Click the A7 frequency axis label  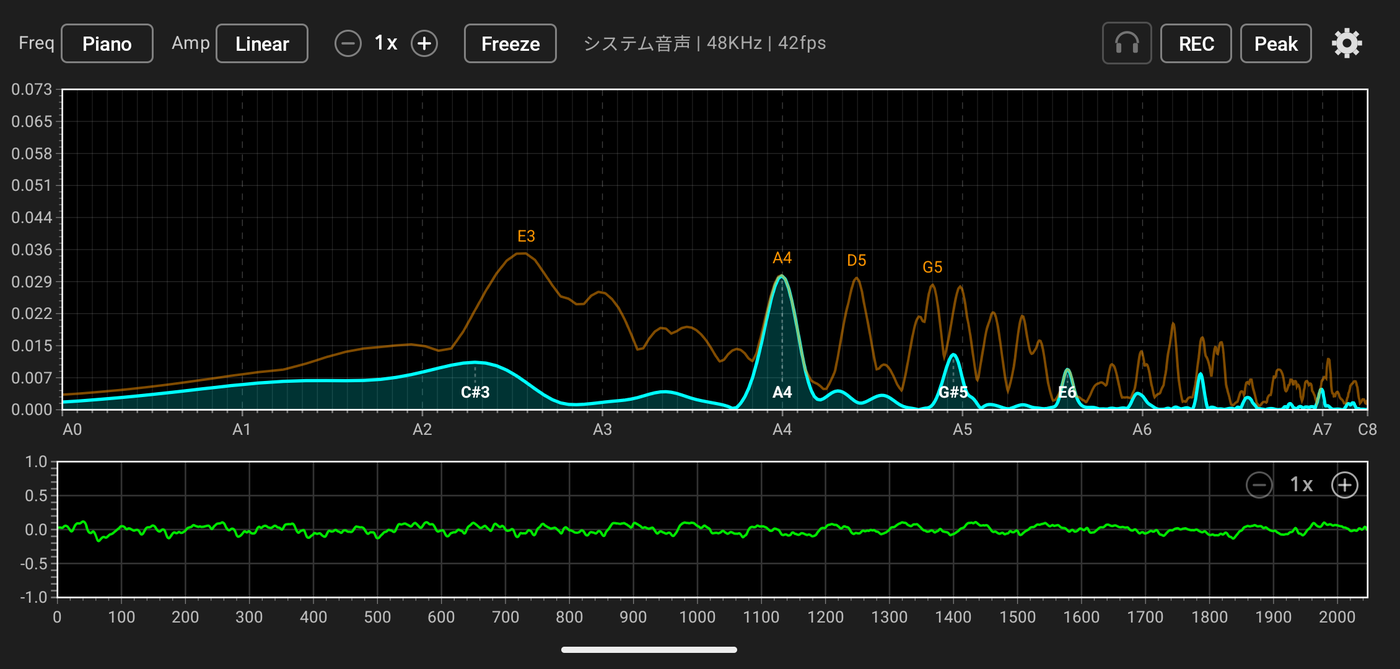click(1322, 430)
